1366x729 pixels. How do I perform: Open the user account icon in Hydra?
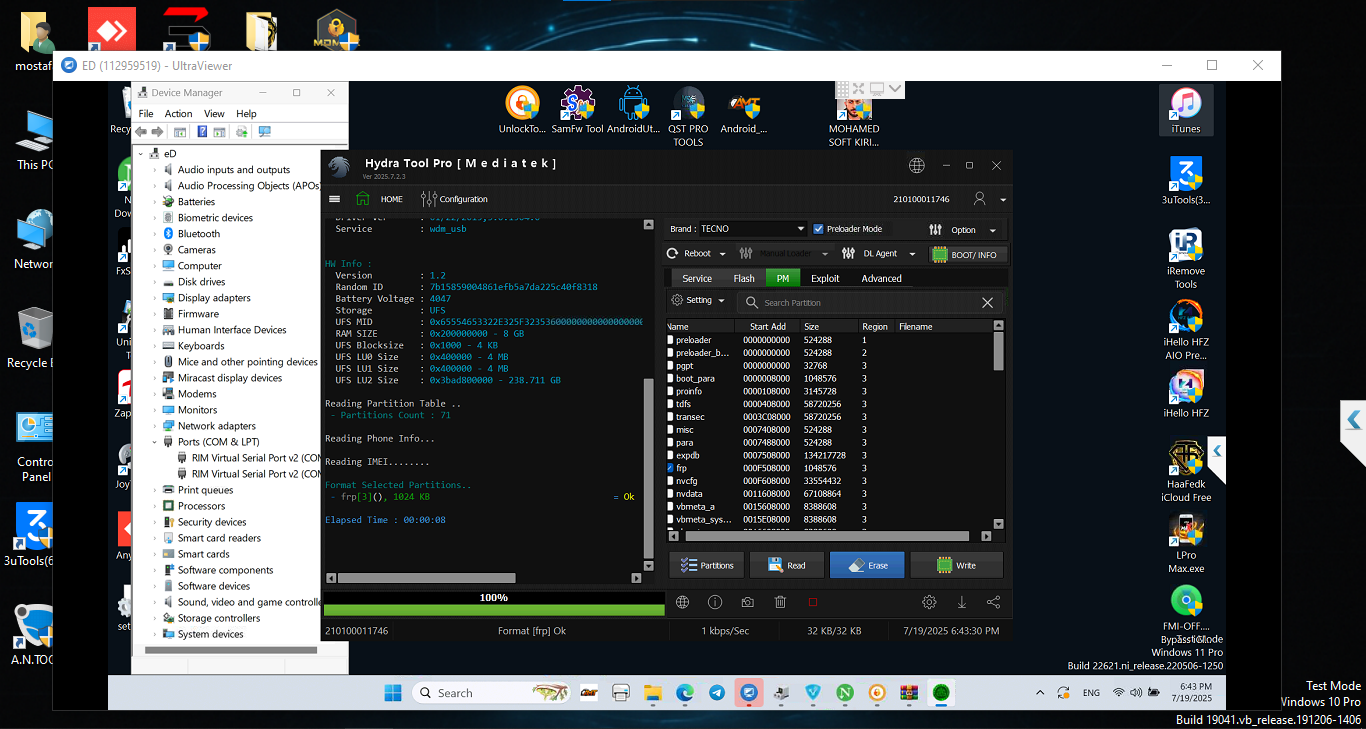tap(980, 199)
